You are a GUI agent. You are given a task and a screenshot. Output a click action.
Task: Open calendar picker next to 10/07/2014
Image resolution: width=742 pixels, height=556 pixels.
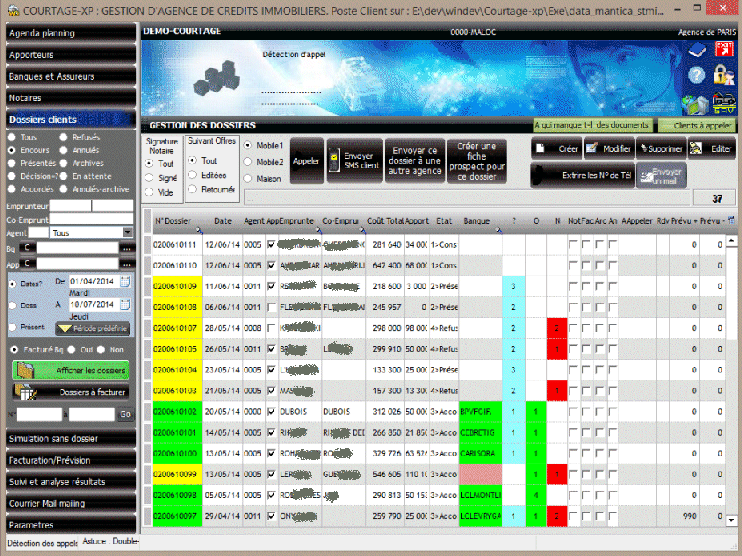125,303
